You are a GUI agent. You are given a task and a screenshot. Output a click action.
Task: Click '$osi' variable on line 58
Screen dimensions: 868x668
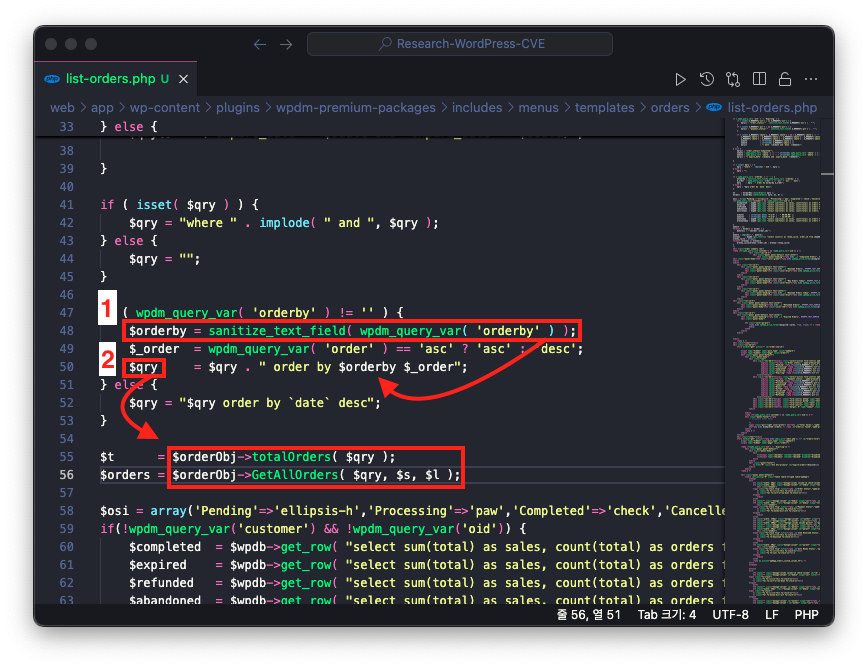point(115,511)
